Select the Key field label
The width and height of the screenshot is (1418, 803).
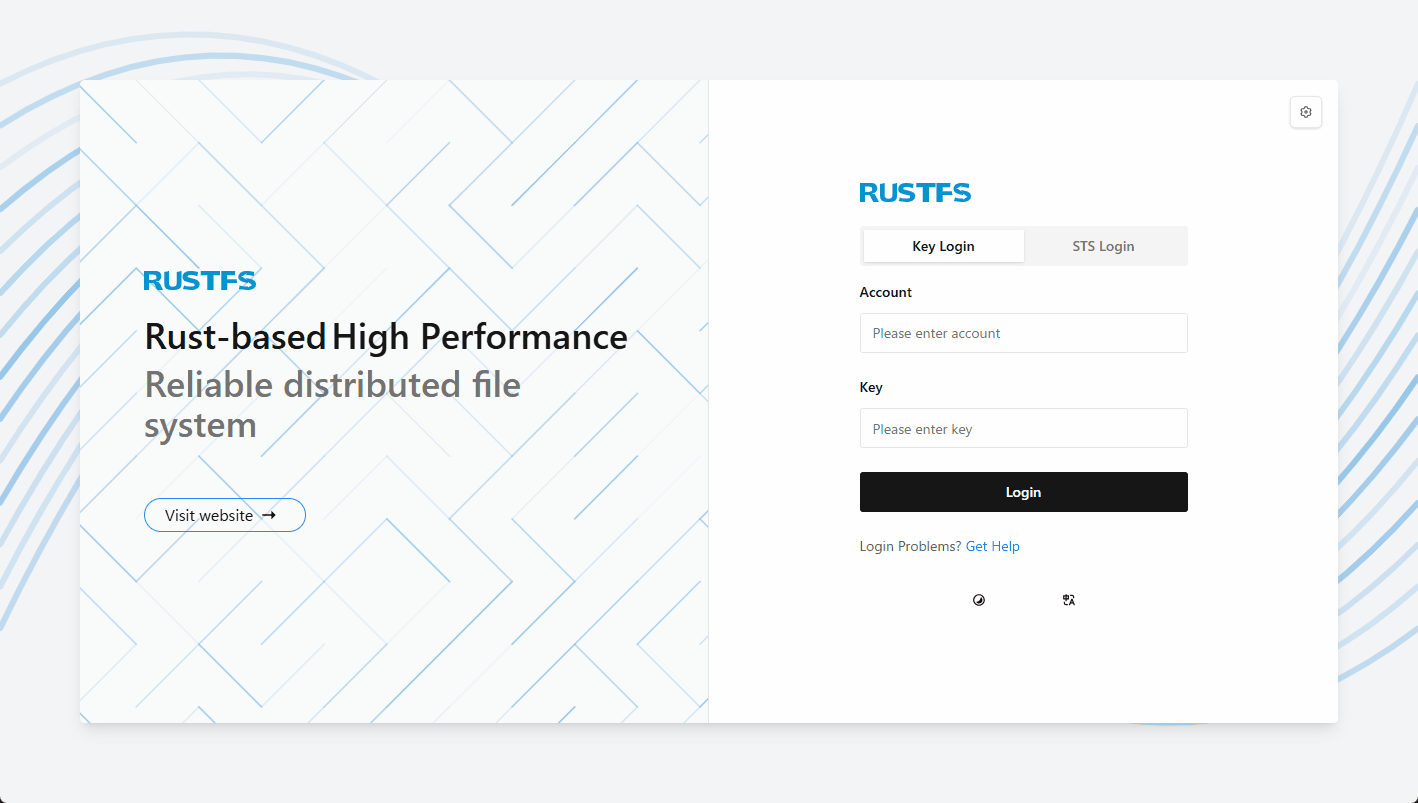coord(870,387)
